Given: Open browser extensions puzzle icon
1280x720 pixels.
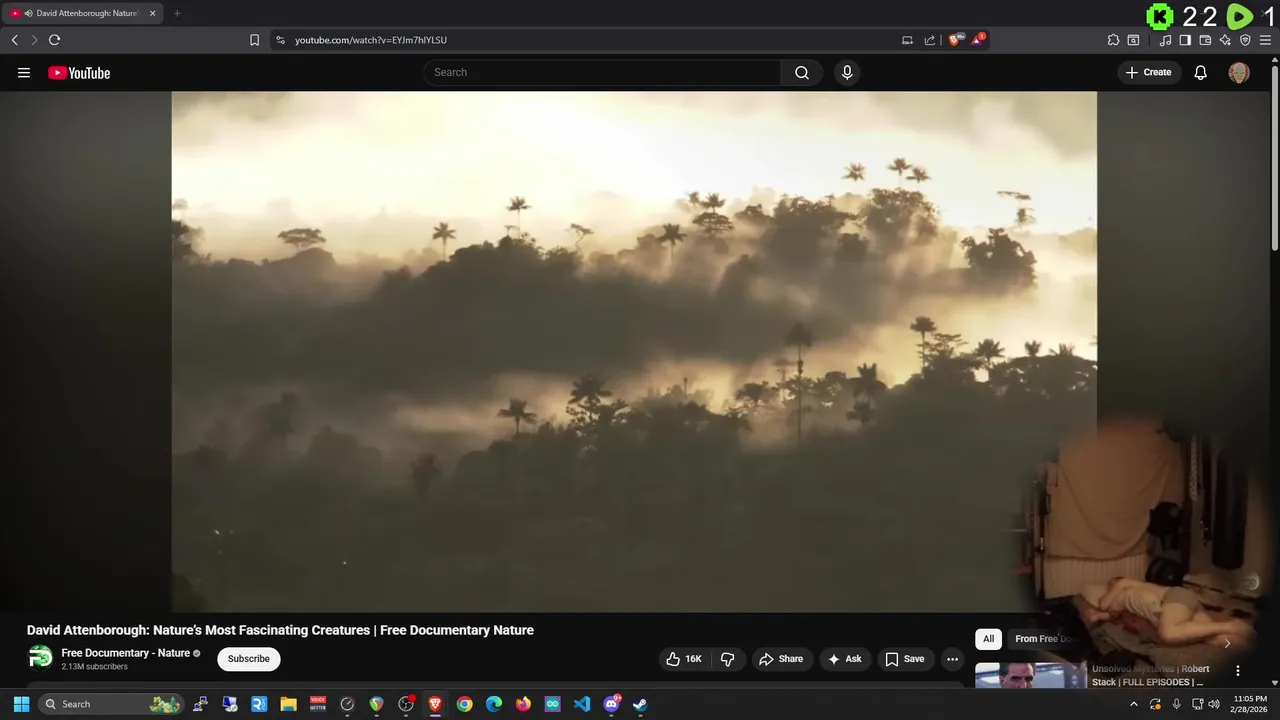Looking at the screenshot, I should [1113, 40].
